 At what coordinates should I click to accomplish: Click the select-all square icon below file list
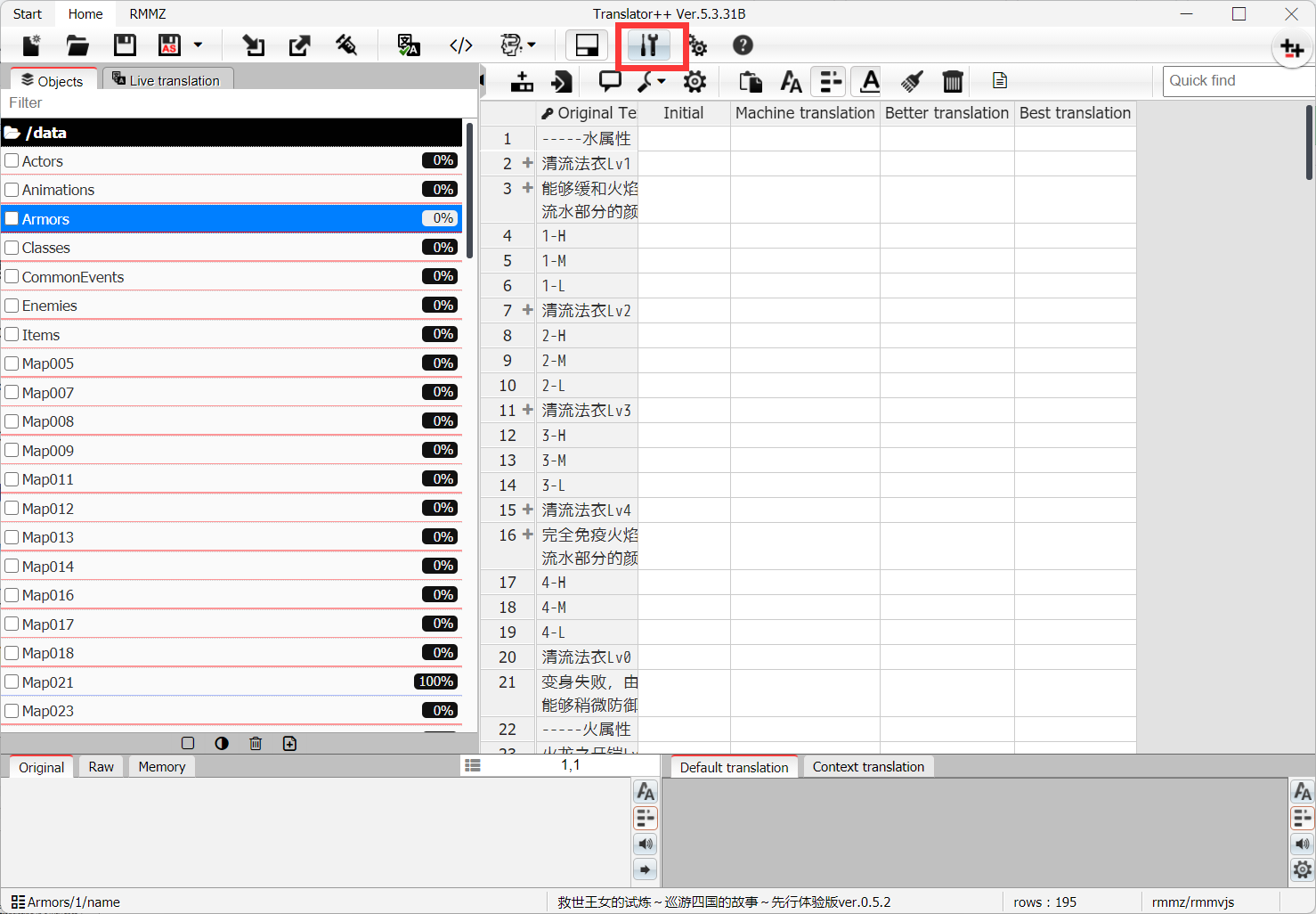188,743
